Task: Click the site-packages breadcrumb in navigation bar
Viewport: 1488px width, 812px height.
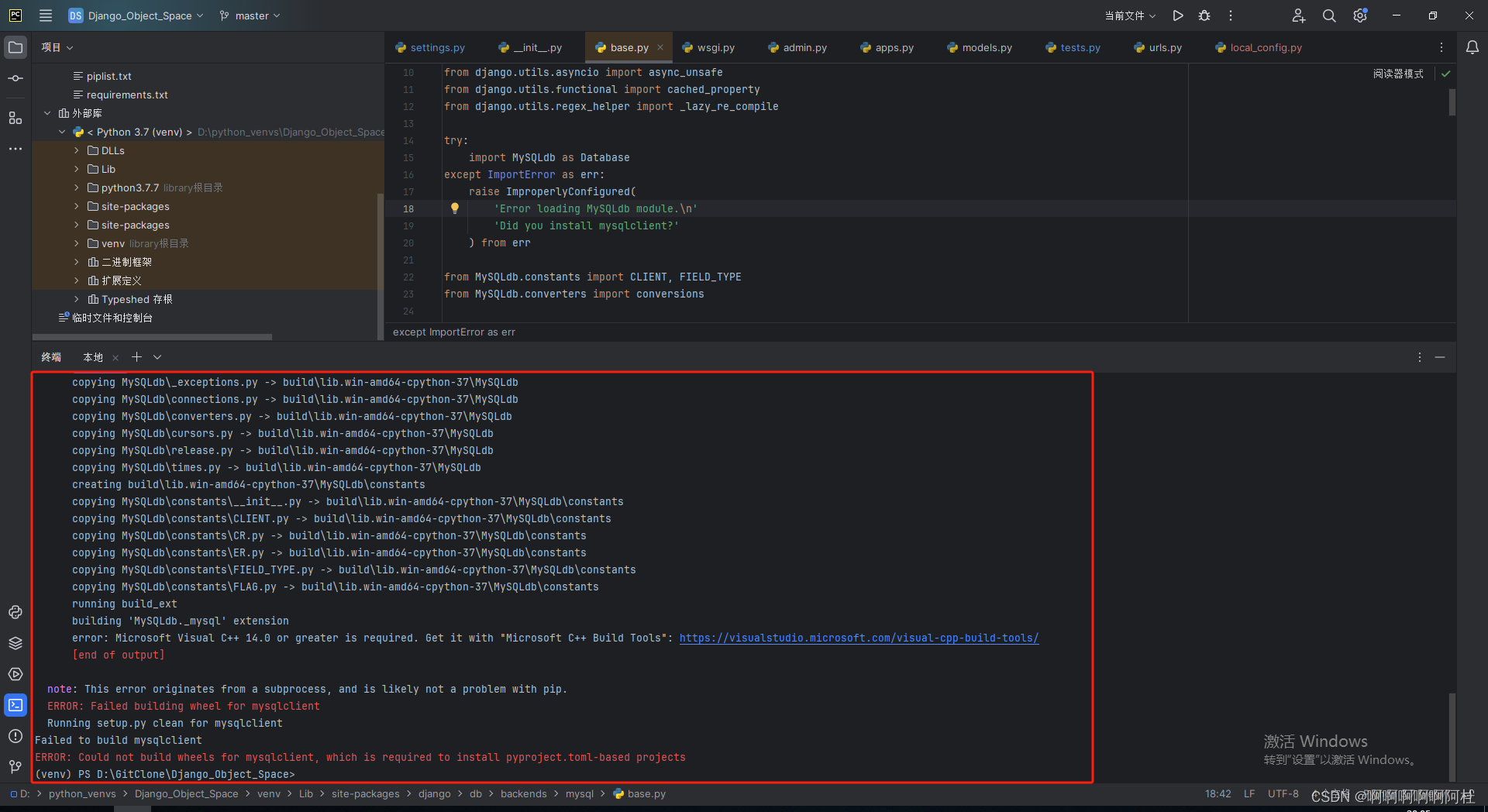Action: pos(366,793)
